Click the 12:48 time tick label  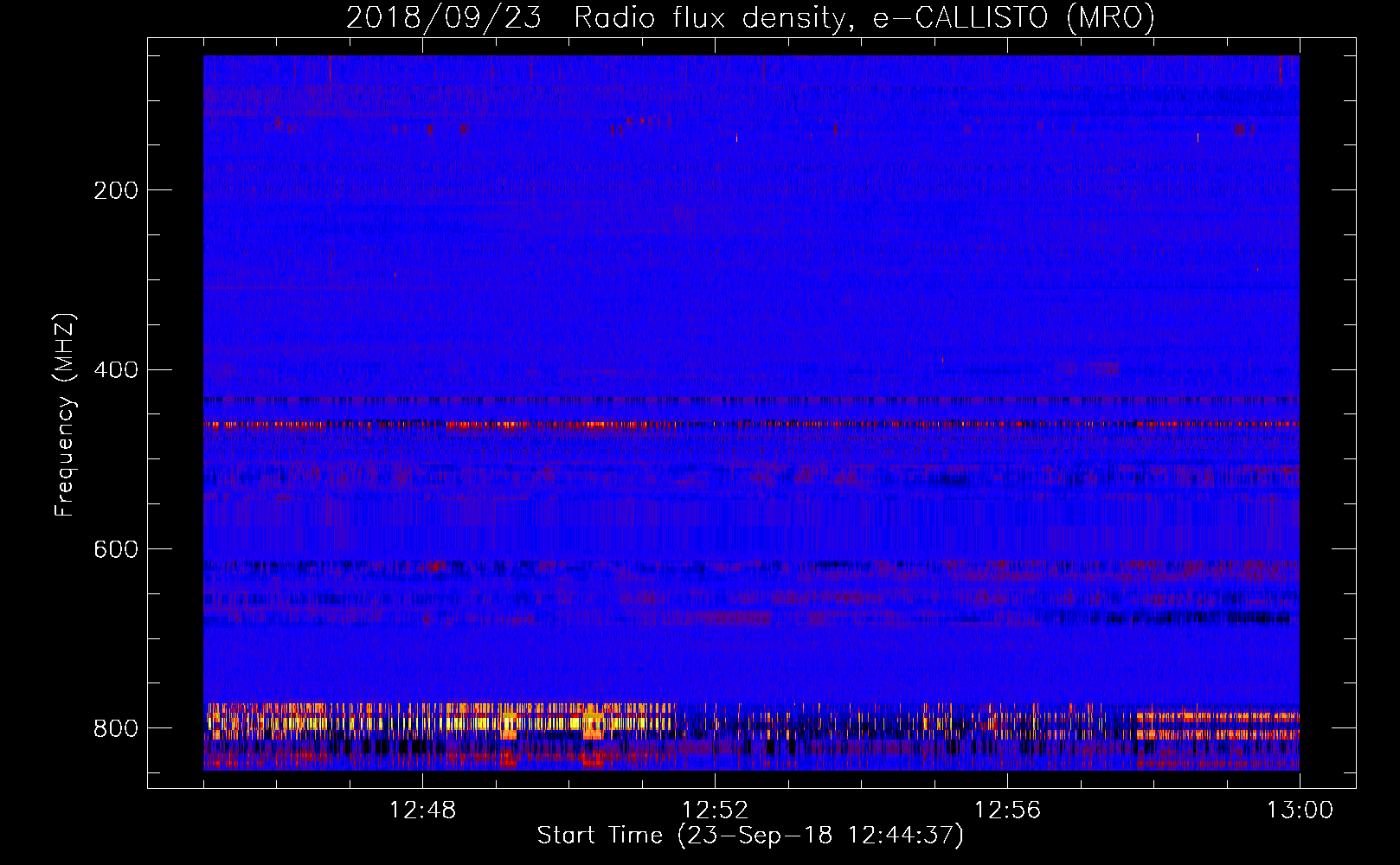click(x=423, y=811)
